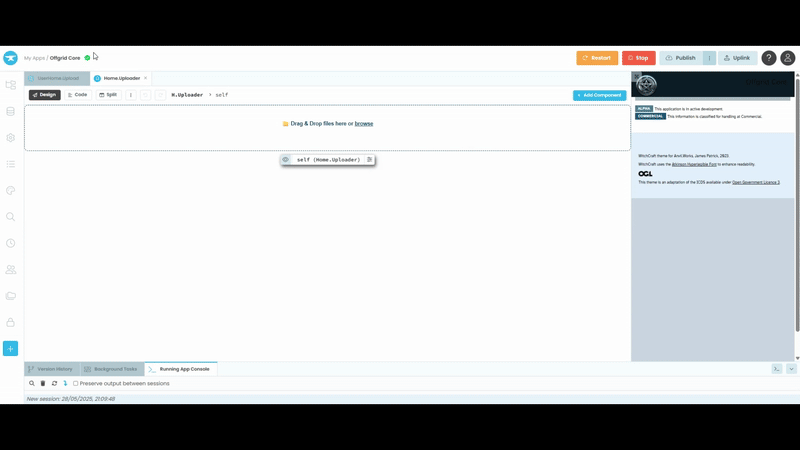
Task: Open the three-dot menu beside Split
Action: coord(131,95)
